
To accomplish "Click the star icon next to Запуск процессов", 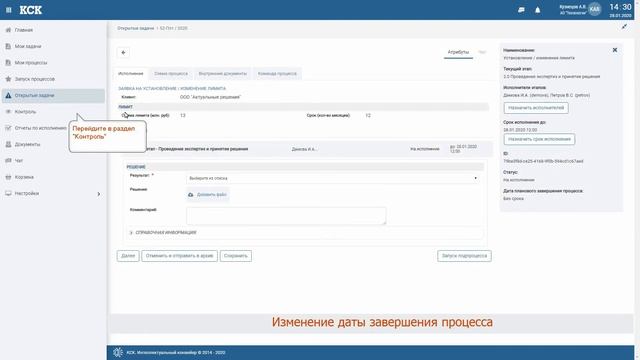I will click(x=8, y=79).
